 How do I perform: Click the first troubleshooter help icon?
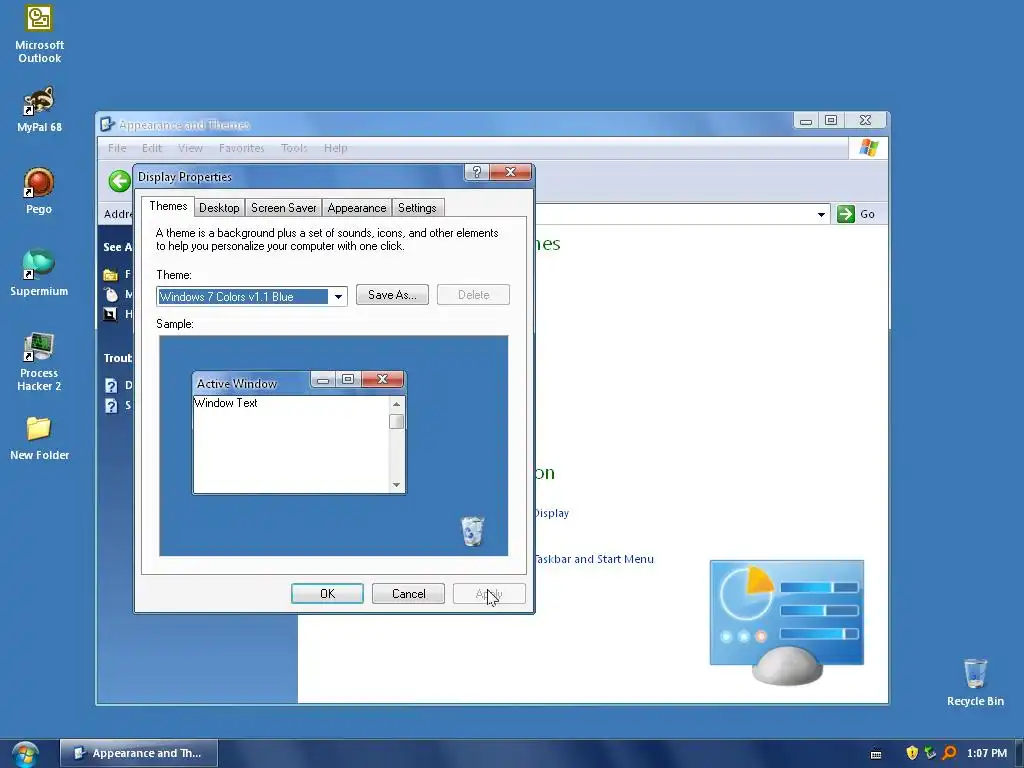(111, 385)
